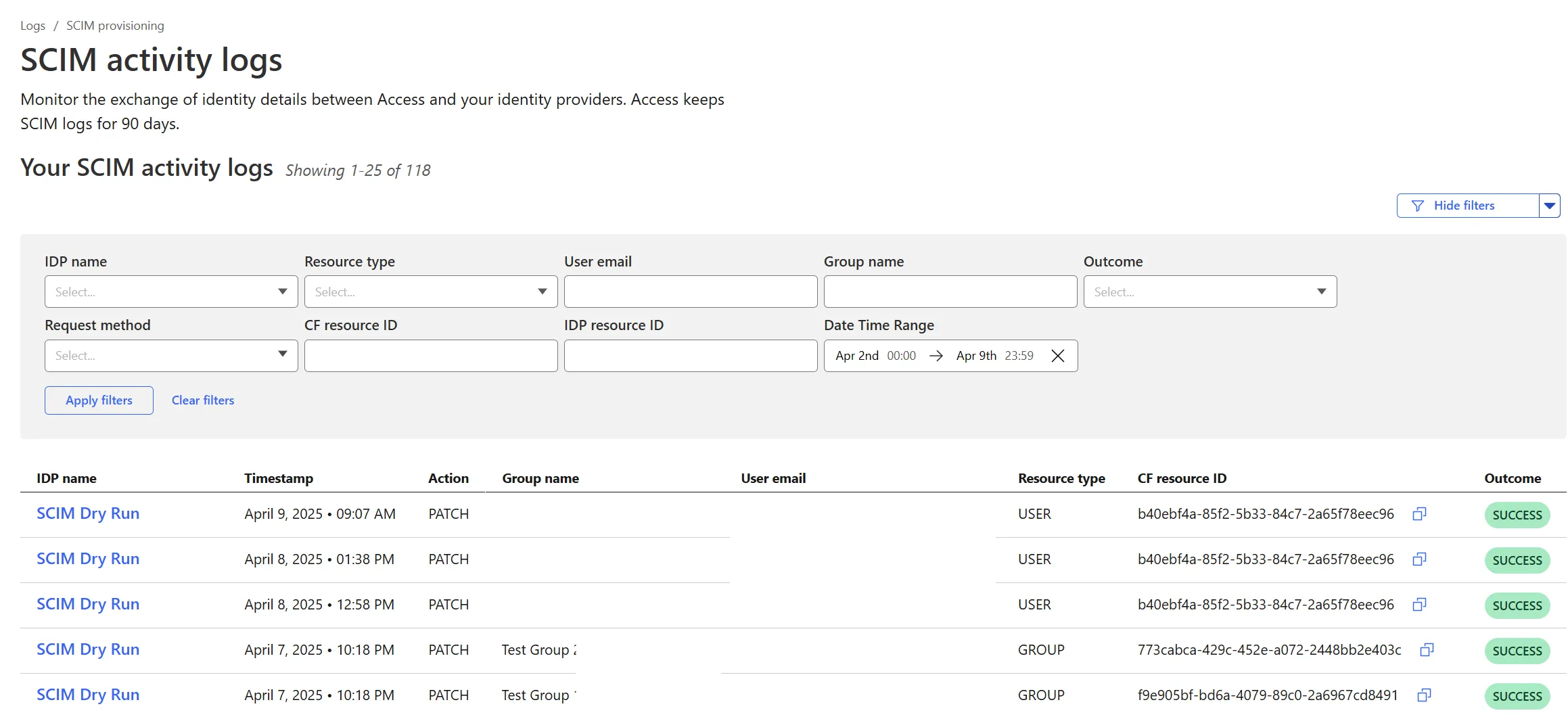
Task: Copy the f9e905bf GROUP resource ID
Action: point(1425,695)
